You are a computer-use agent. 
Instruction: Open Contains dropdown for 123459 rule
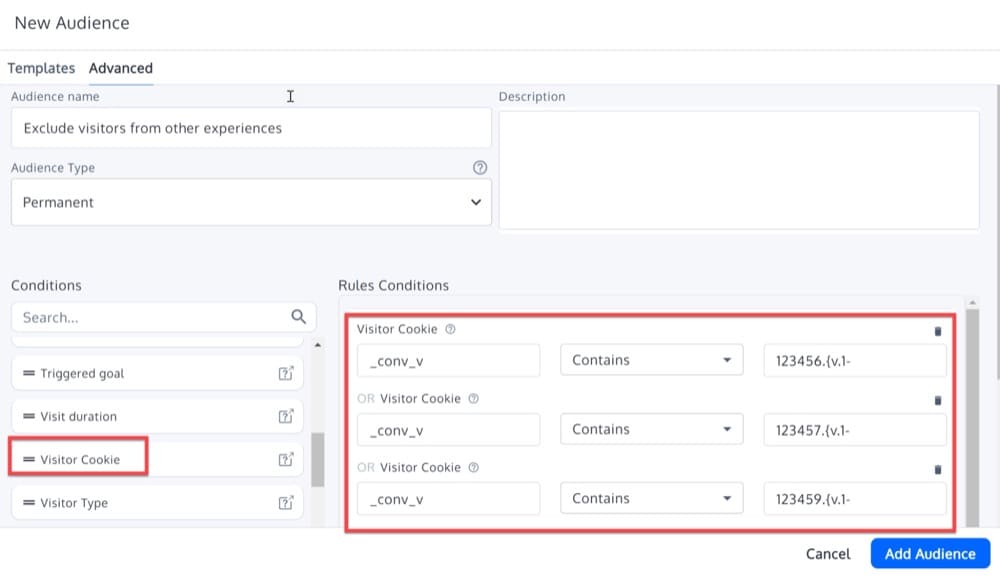(652, 498)
